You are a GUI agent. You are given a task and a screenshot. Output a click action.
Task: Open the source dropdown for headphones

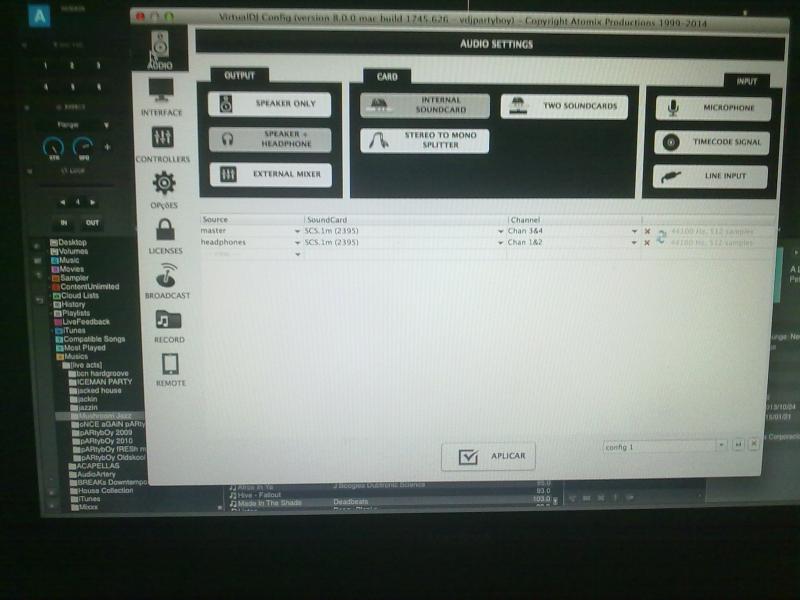pos(297,243)
